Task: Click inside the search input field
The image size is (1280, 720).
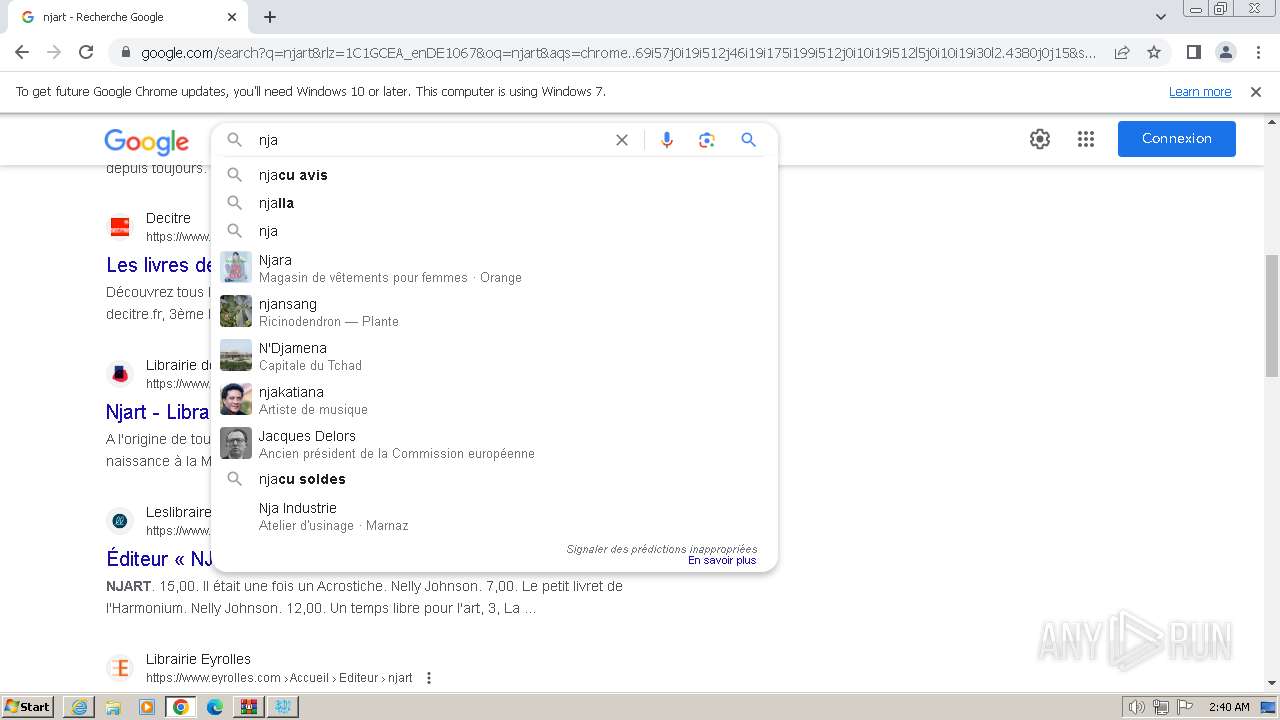Action: coord(430,140)
